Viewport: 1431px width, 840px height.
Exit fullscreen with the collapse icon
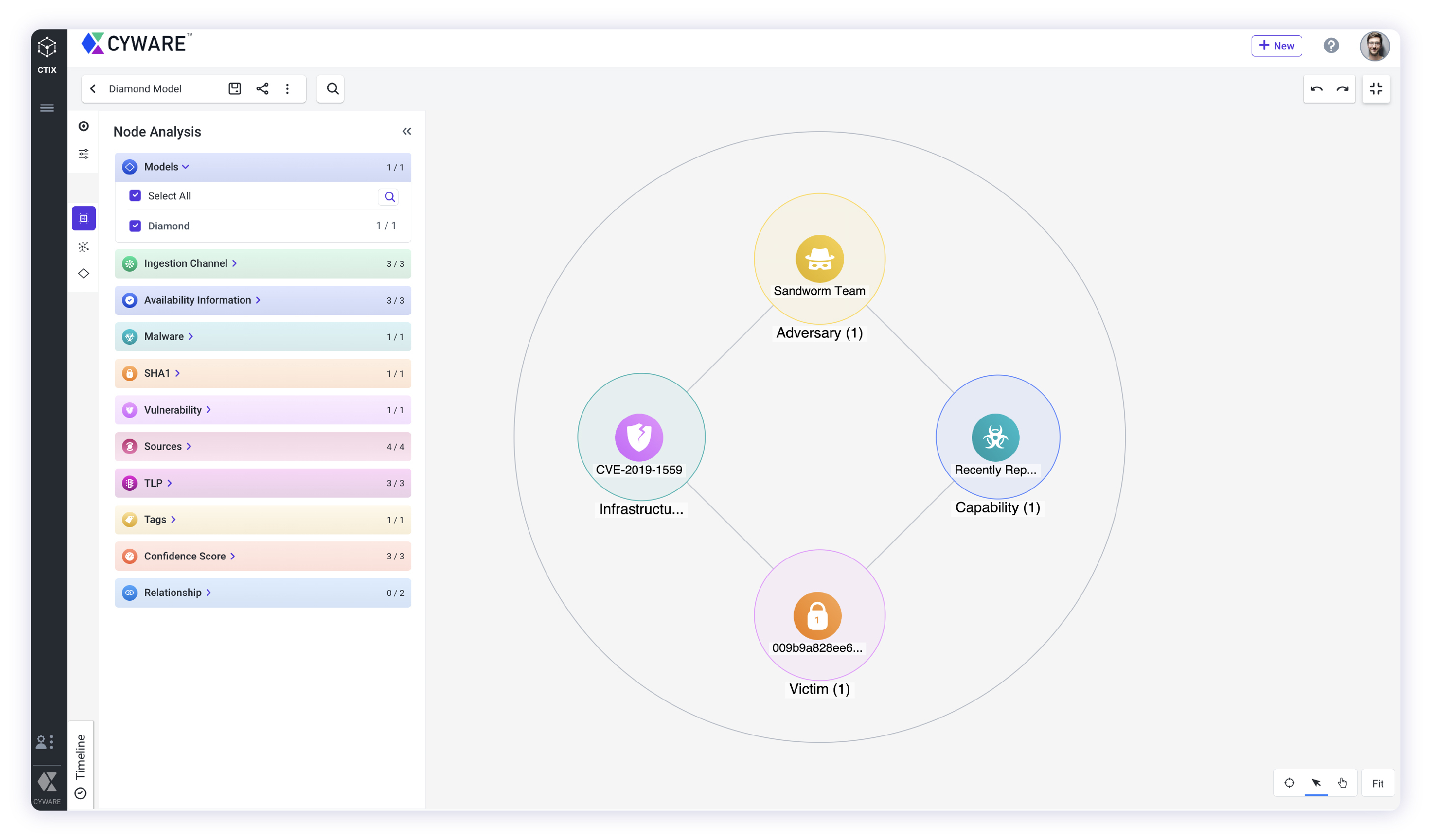pyautogui.click(x=1376, y=88)
